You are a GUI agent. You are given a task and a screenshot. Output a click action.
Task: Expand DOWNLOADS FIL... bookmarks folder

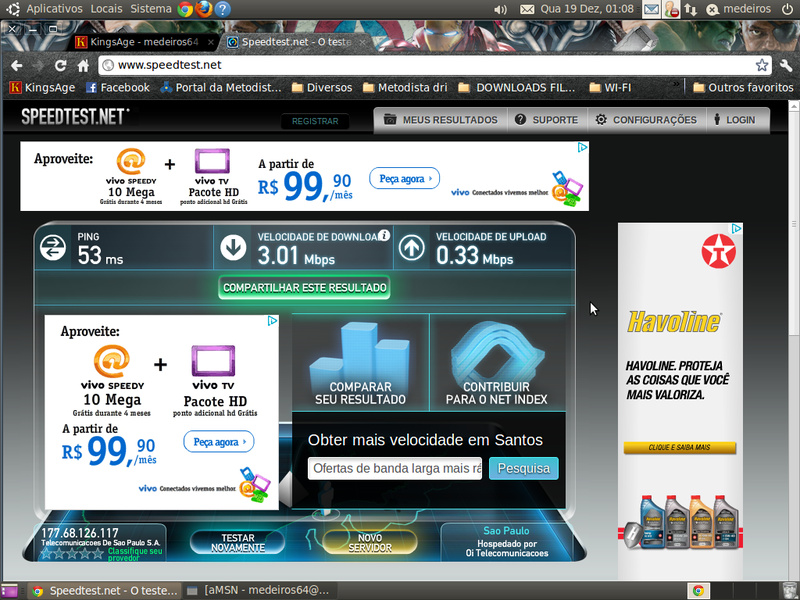[x=517, y=88]
